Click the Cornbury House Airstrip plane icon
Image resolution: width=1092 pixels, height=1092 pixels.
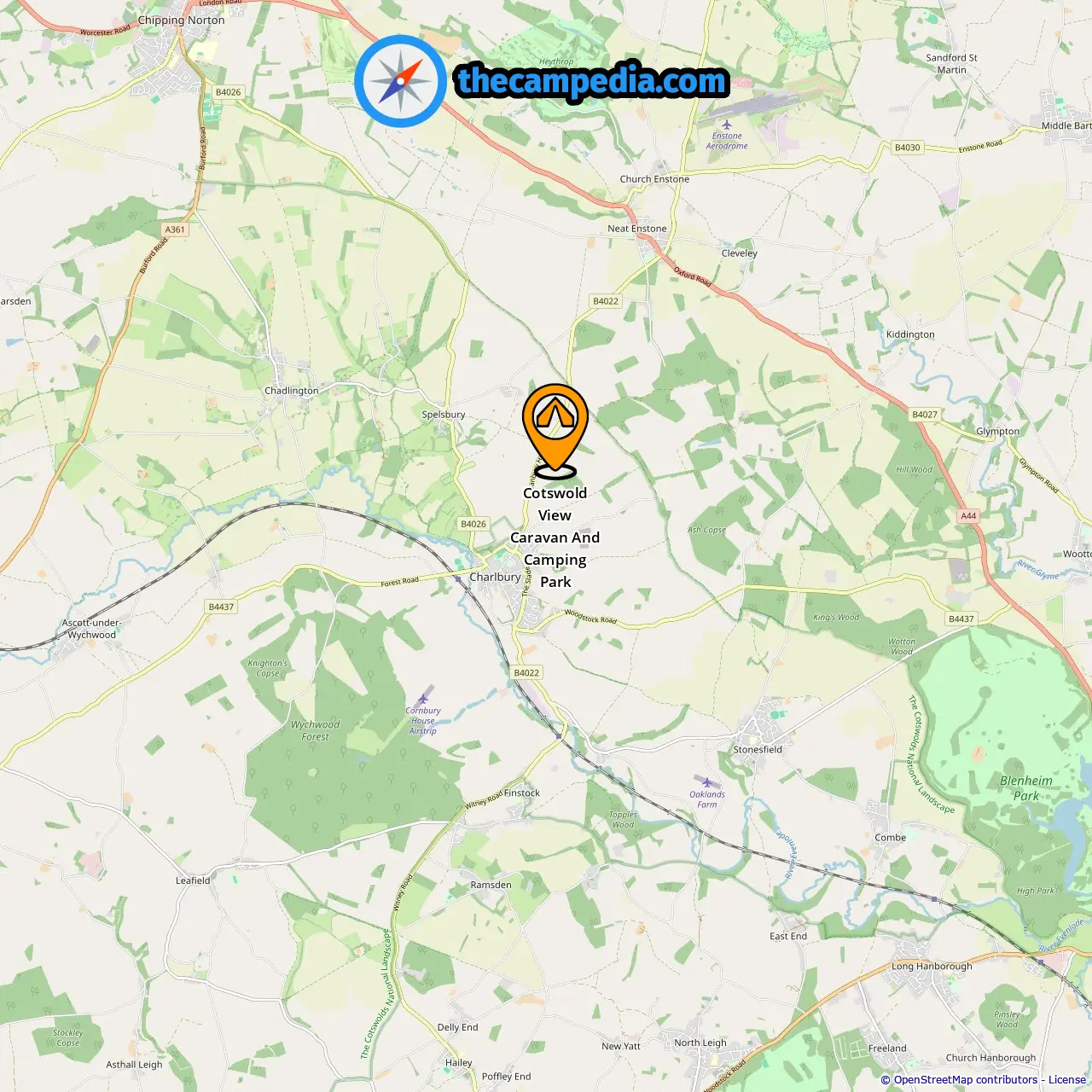coord(423,699)
